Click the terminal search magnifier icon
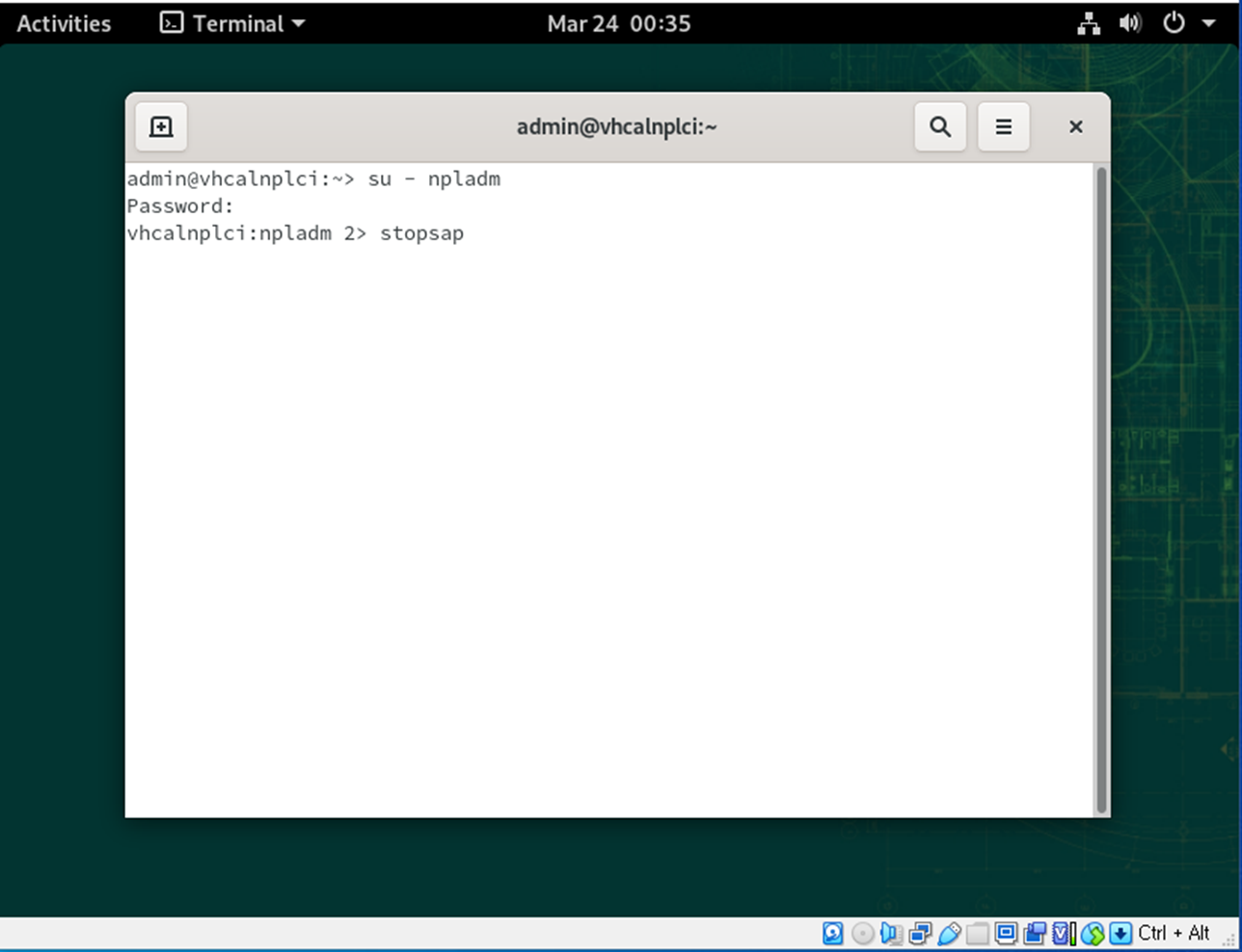 click(940, 126)
